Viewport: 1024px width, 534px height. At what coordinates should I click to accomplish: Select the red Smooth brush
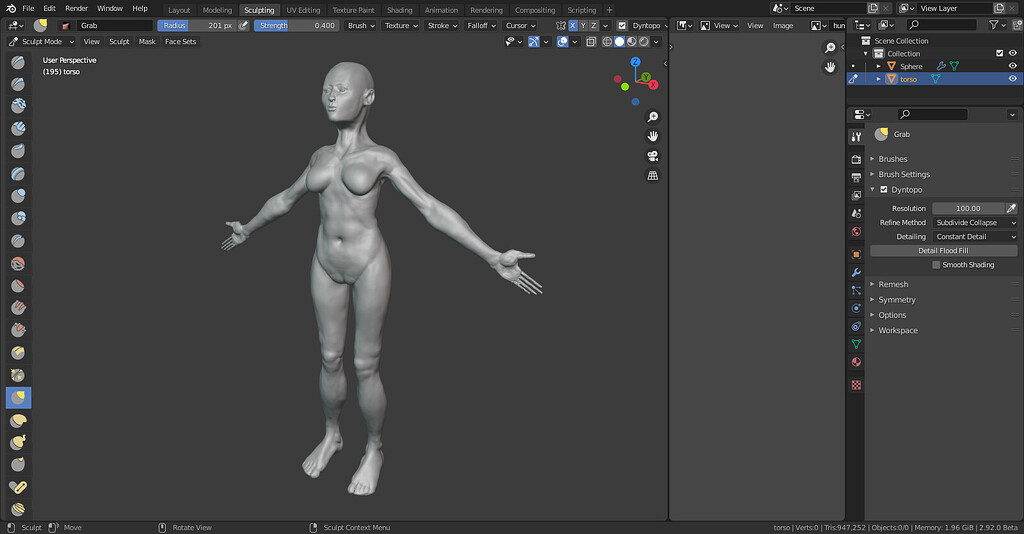pos(18,263)
